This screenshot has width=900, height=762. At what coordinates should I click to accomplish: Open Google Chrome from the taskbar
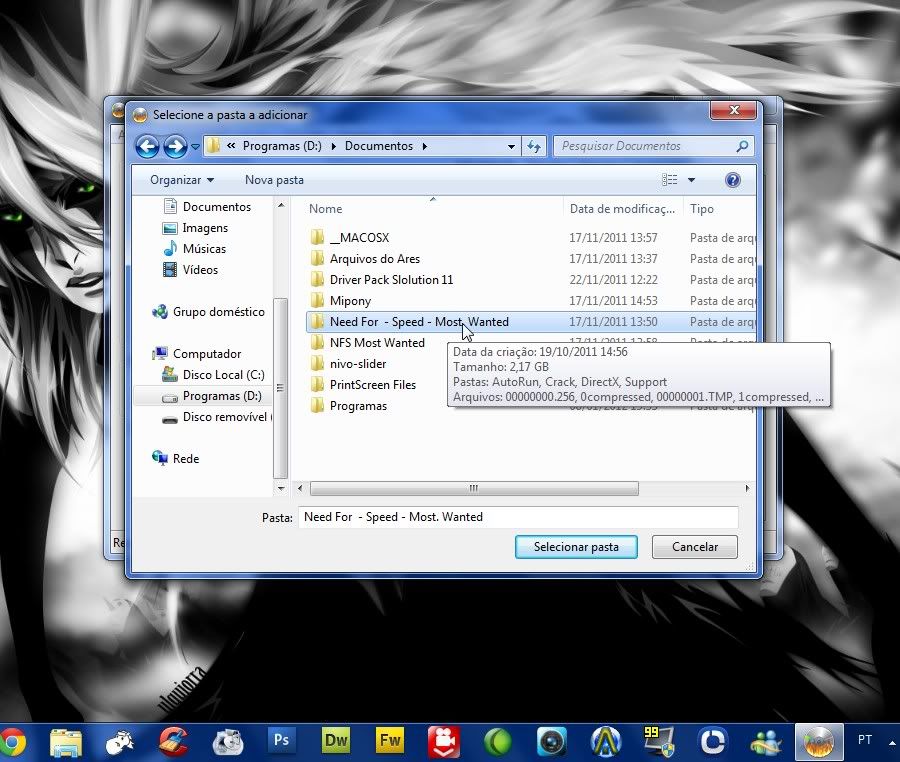12,741
